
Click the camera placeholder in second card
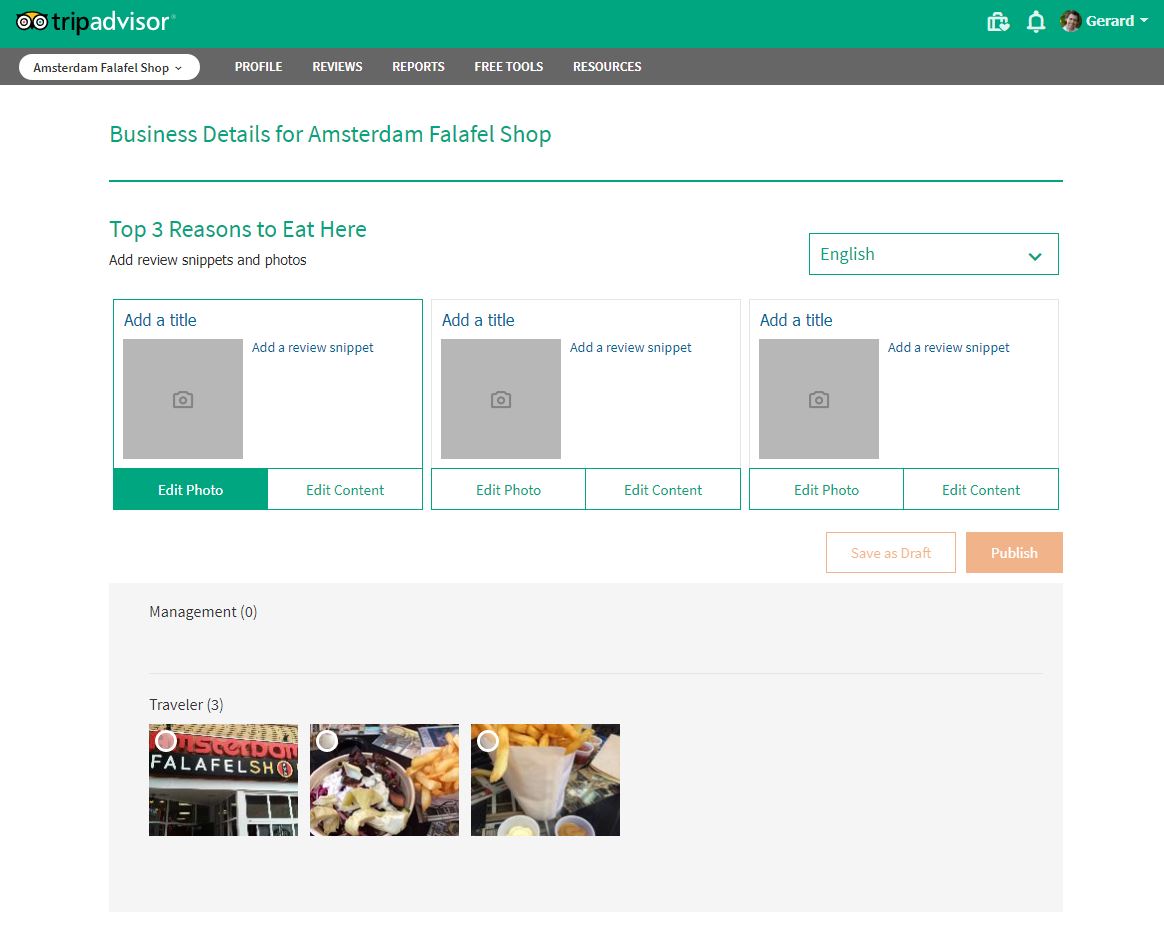point(501,399)
